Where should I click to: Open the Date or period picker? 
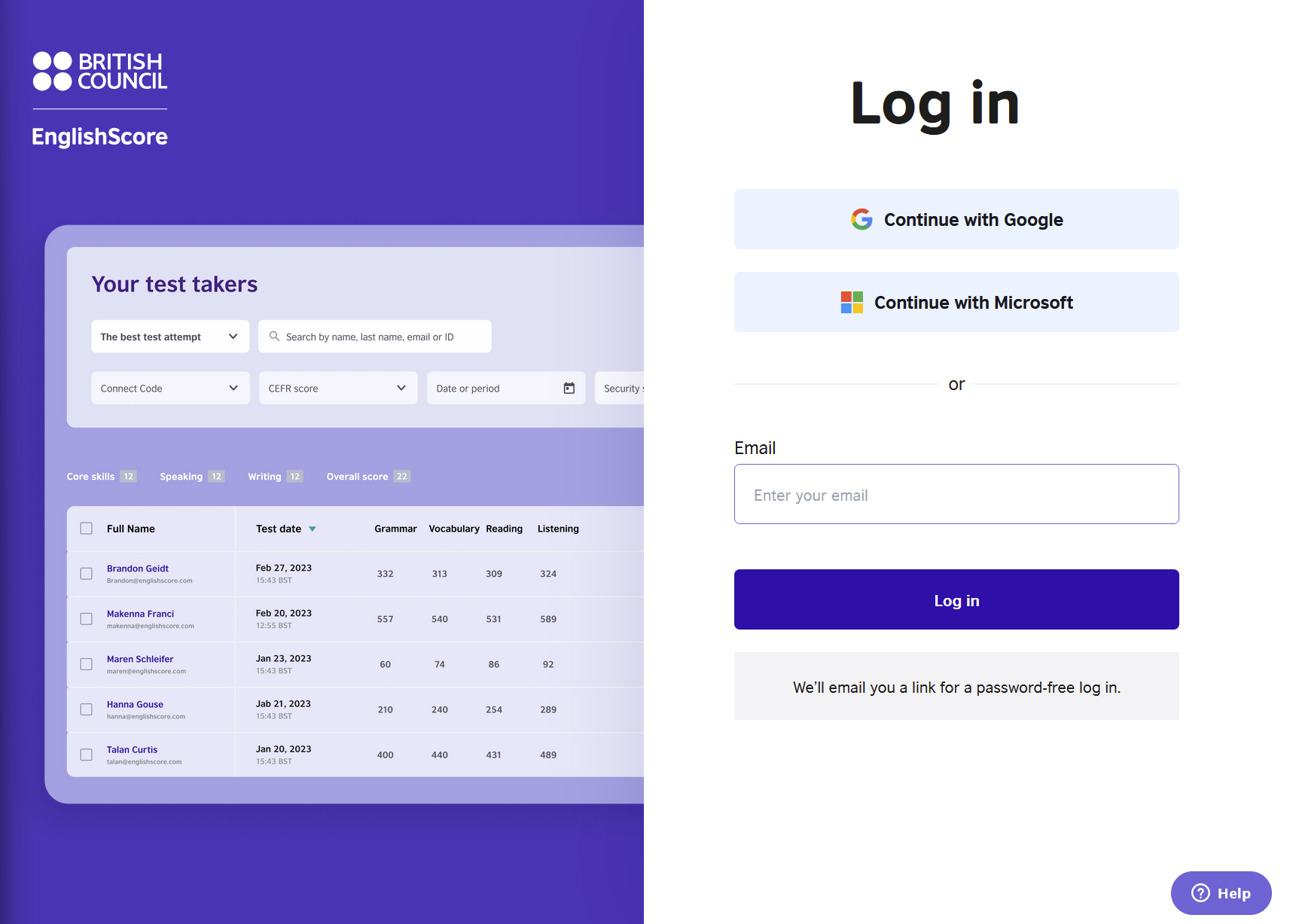click(x=506, y=388)
